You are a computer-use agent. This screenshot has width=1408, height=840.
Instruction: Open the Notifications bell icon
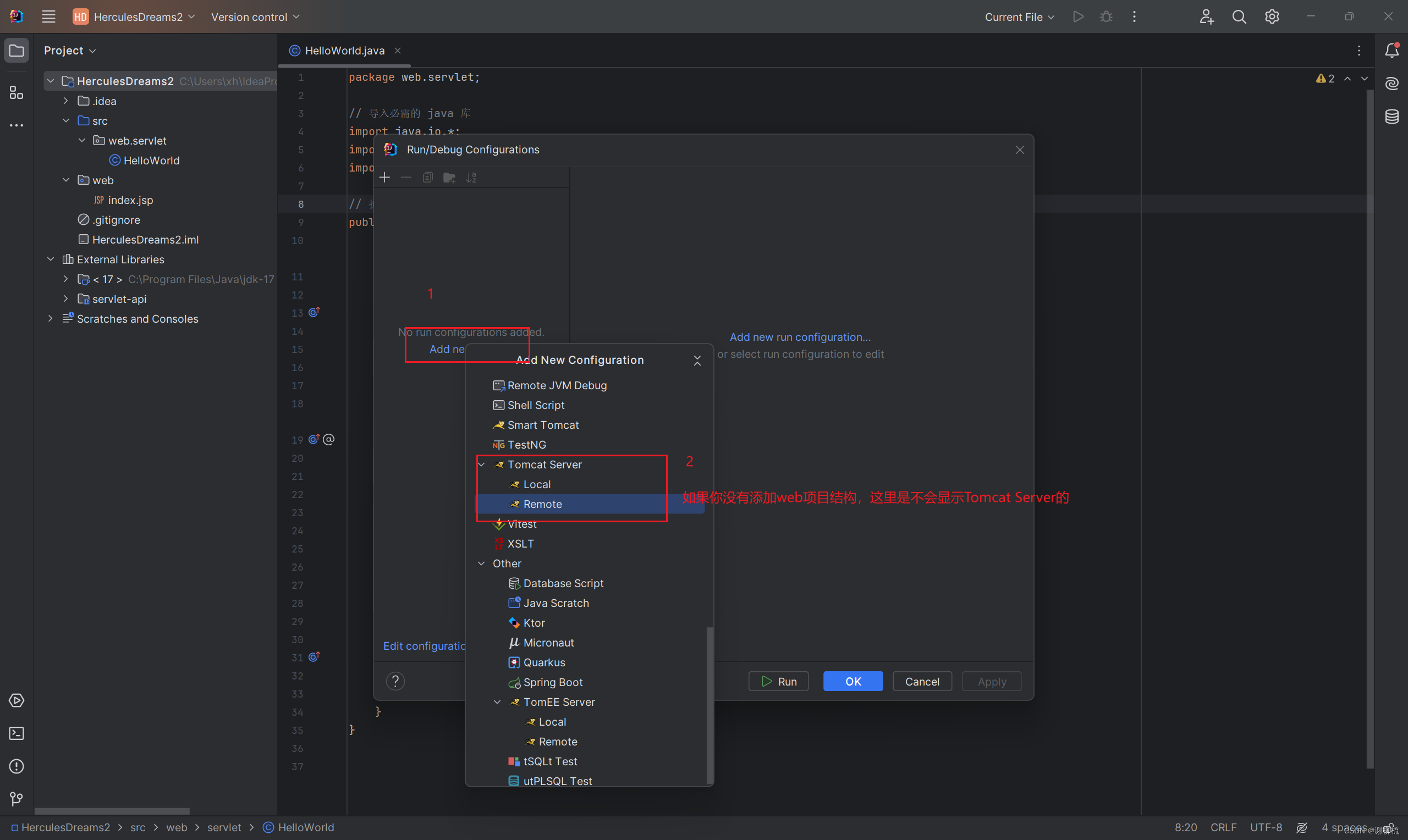tap(1393, 50)
